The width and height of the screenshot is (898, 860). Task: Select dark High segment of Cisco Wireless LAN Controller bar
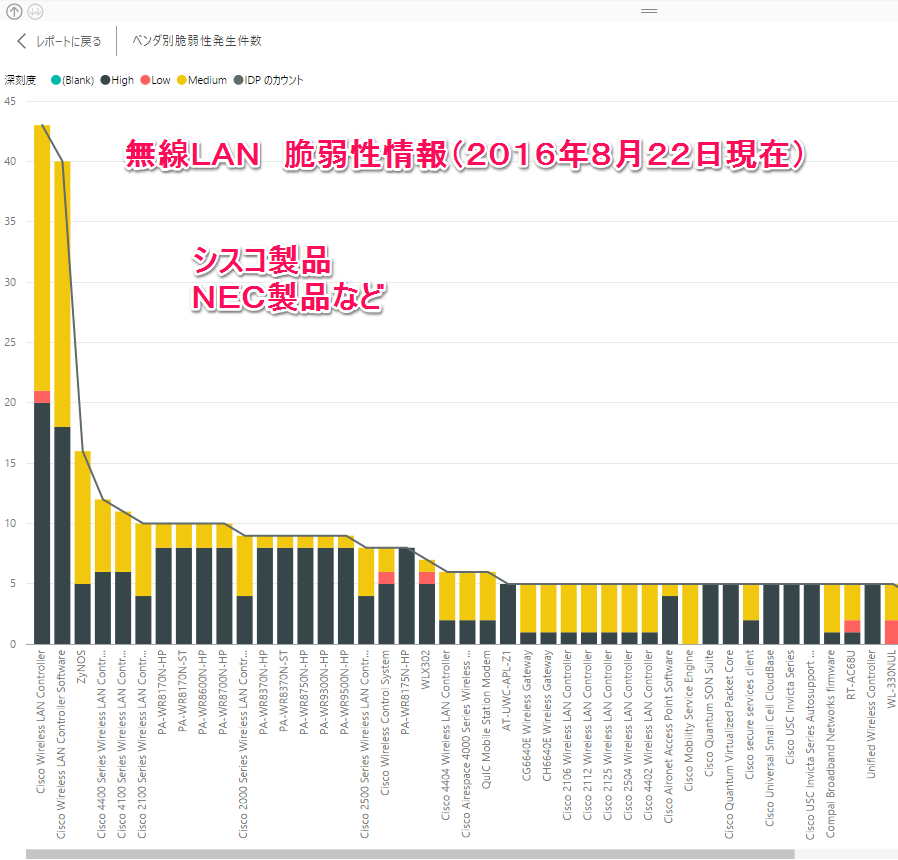42,524
